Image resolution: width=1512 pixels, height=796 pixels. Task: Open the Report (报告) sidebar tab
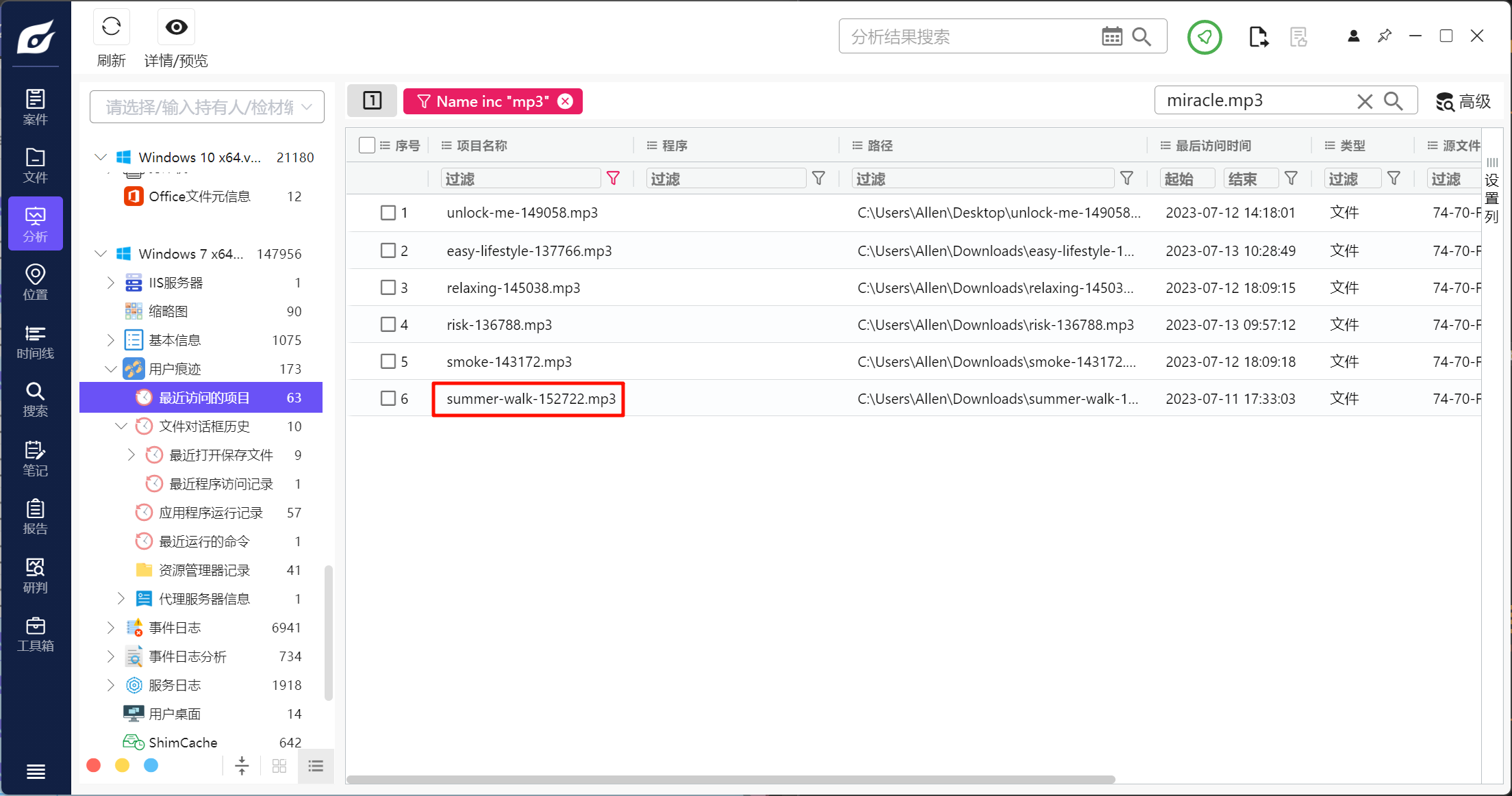pyautogui.click(x=36, y=517)
